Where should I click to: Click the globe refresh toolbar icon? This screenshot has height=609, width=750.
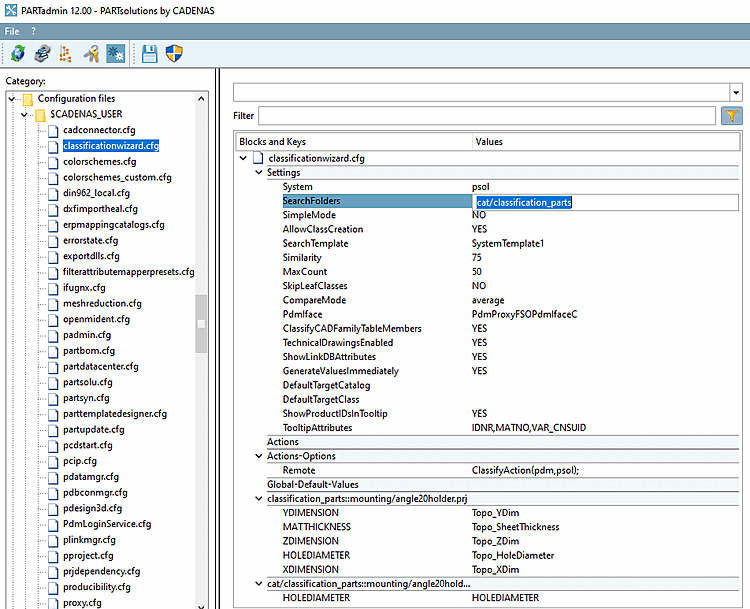(17, 54)
